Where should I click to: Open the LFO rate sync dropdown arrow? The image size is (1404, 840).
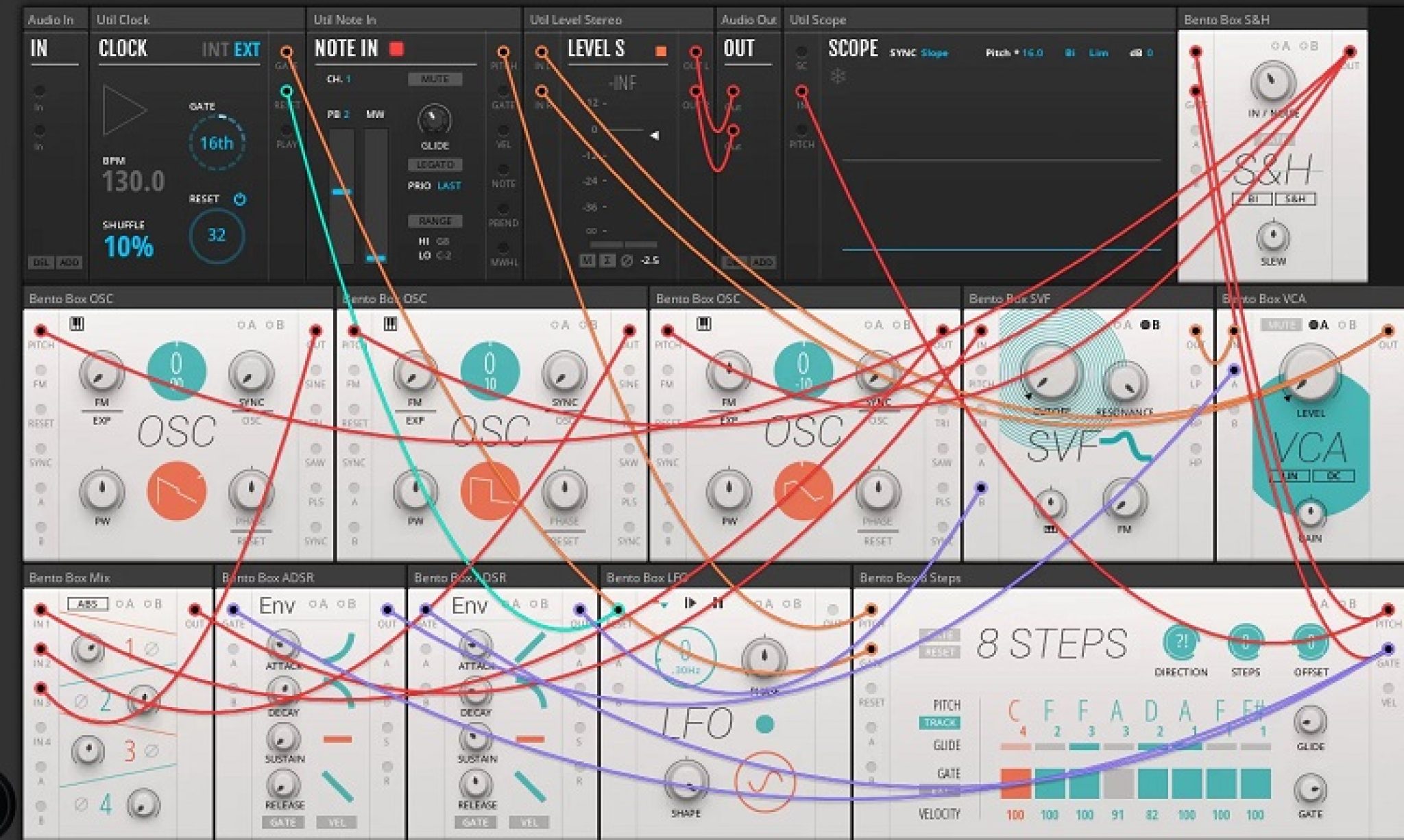point(663,606)
